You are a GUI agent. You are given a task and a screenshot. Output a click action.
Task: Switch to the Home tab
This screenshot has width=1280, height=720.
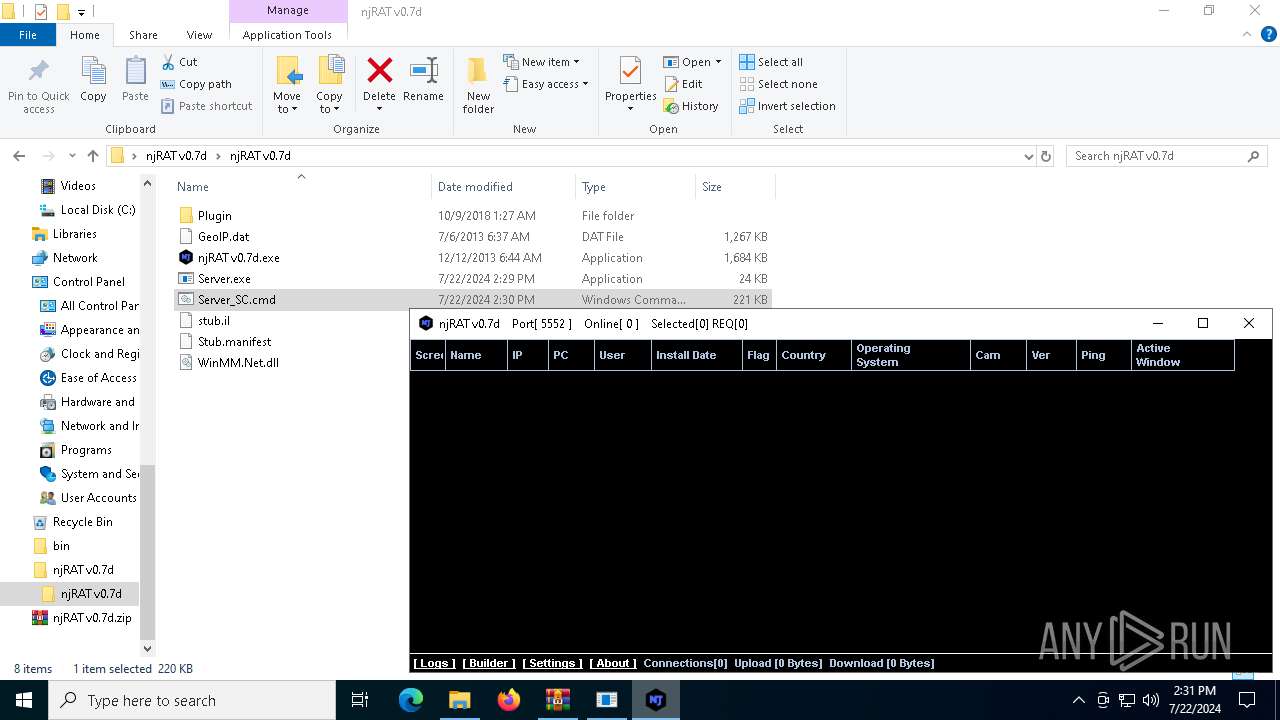click(85, 34)
